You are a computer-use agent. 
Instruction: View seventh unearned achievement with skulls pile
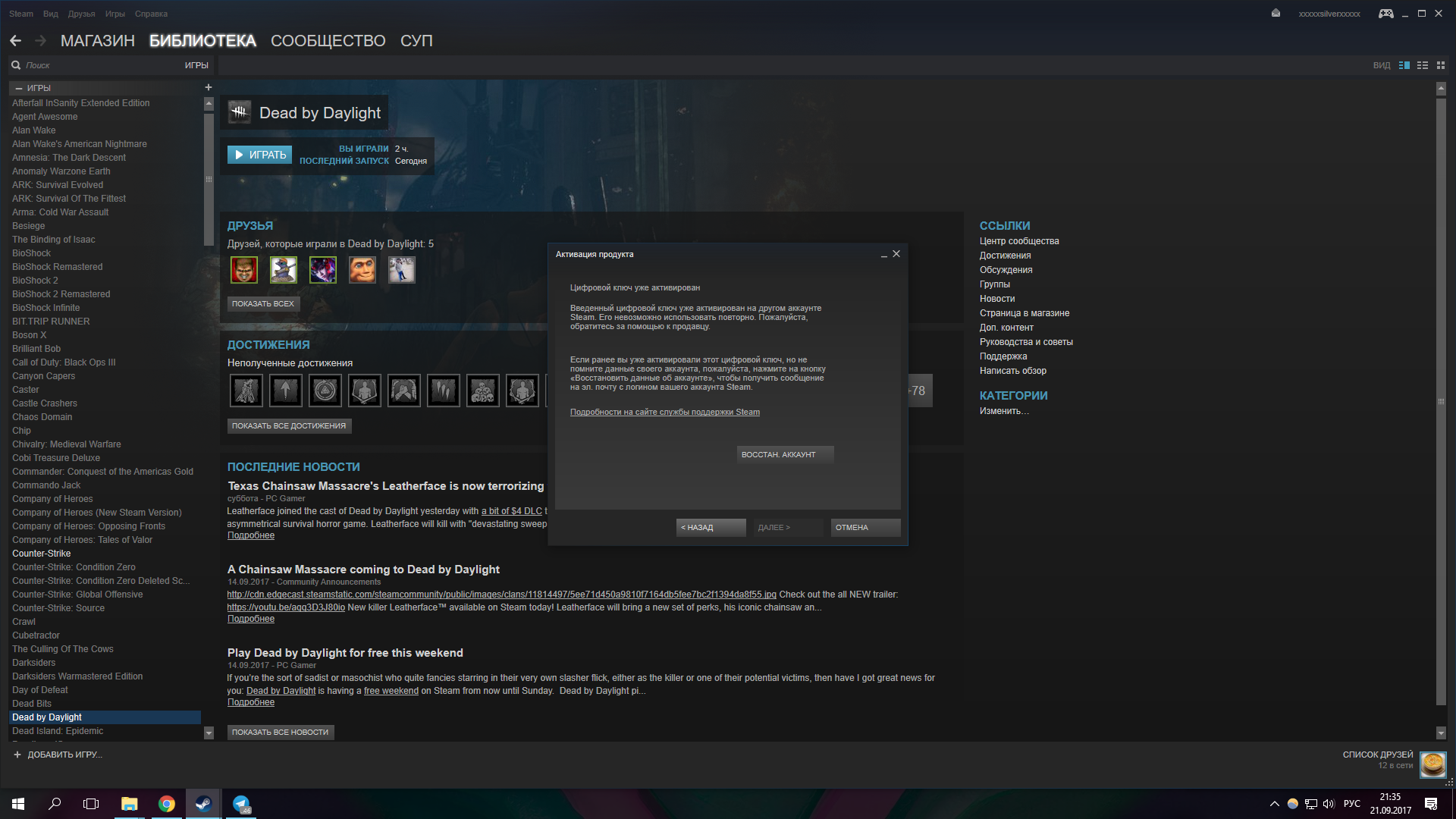(483, 391)
